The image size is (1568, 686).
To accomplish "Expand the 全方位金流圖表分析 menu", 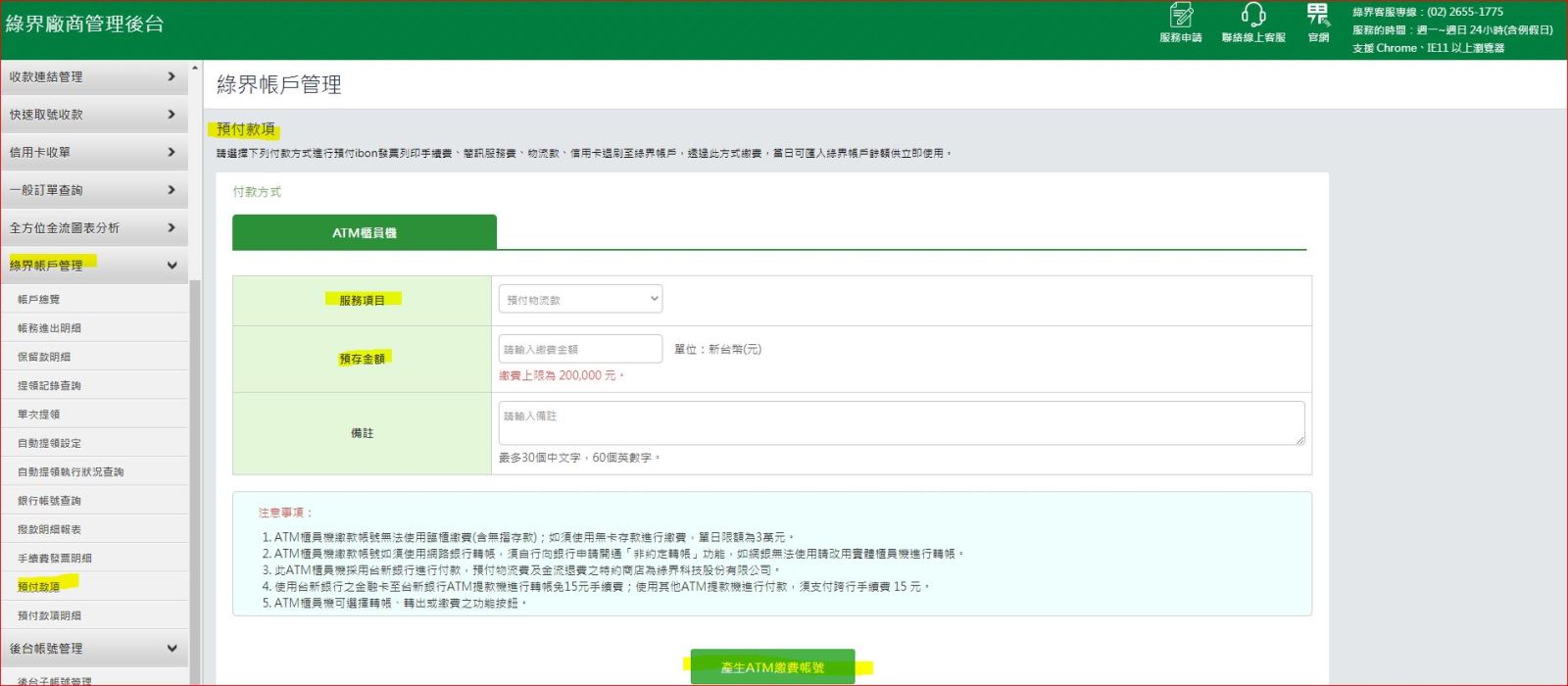I will click(94, 227).
